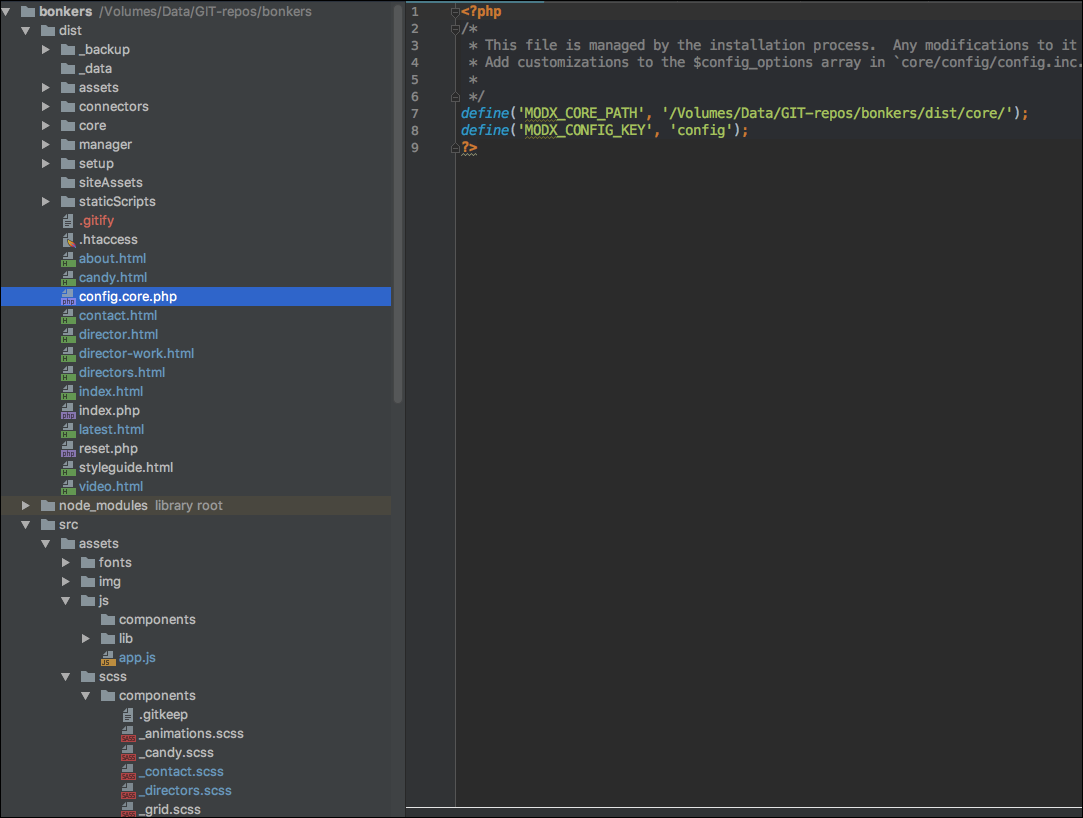
Task: Toggle the code fold marker at line 6
Action: coord(457,96)
